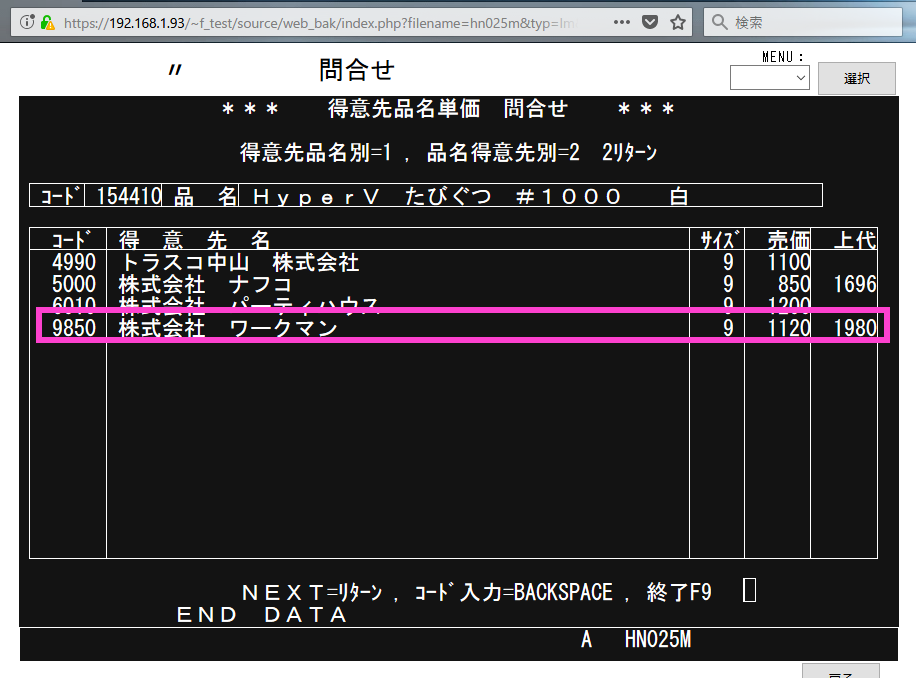The height and width of the screenshot is (678, 916).
Task: Click the 戻る button at bottom right
Action: [840, 672]
